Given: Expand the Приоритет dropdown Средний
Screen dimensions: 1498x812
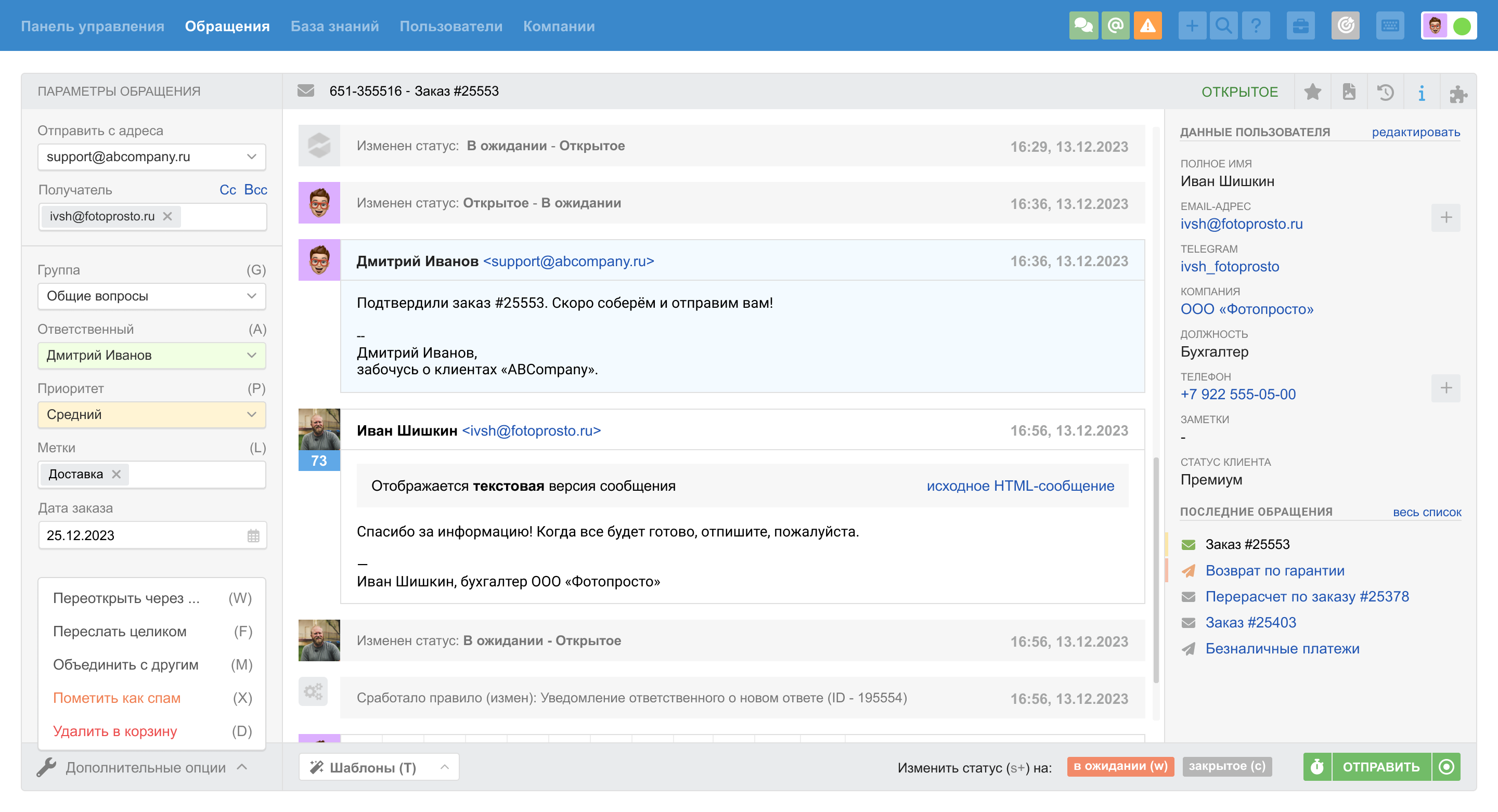Looking at the screenshot, I should click(x=151, y=414).
